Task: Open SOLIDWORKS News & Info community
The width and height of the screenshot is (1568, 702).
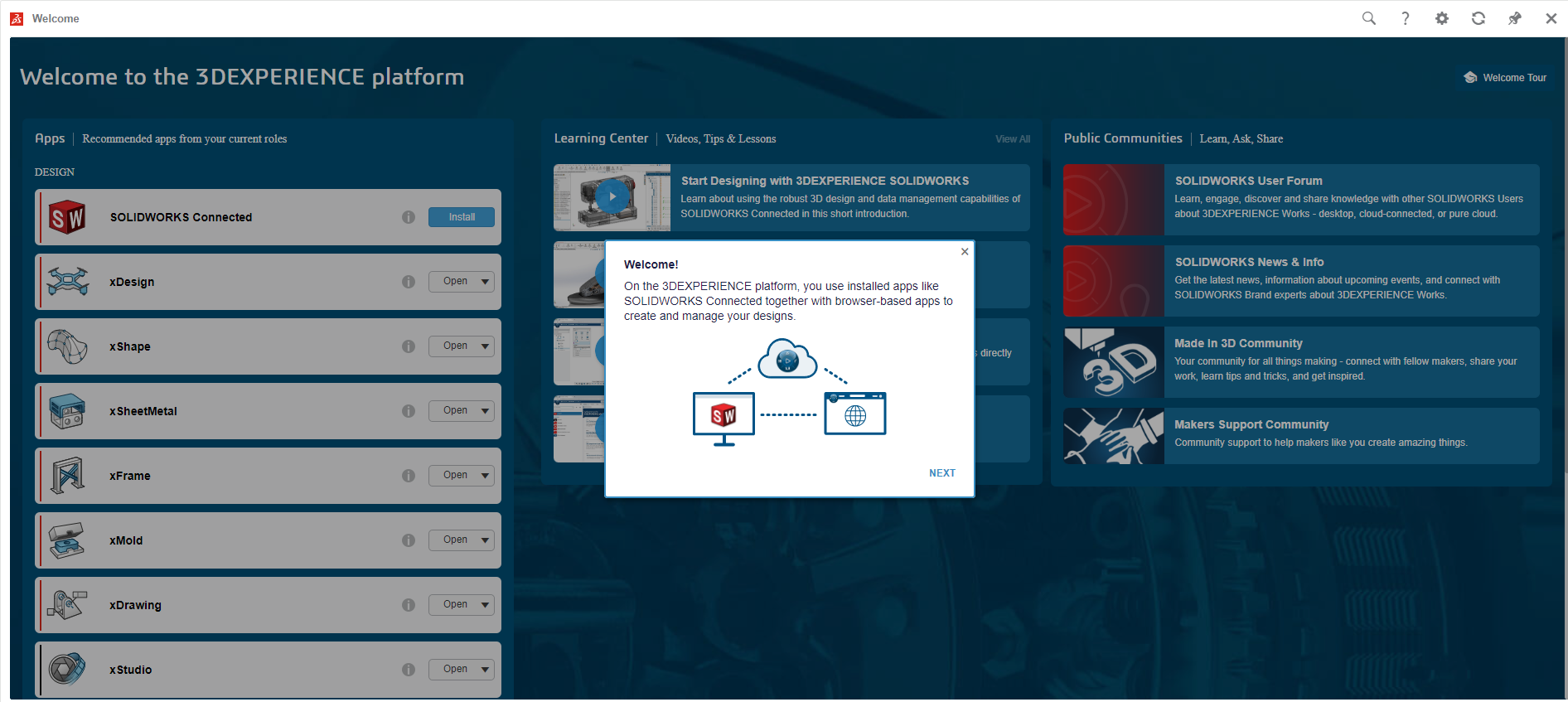Action: point(1301,281)
